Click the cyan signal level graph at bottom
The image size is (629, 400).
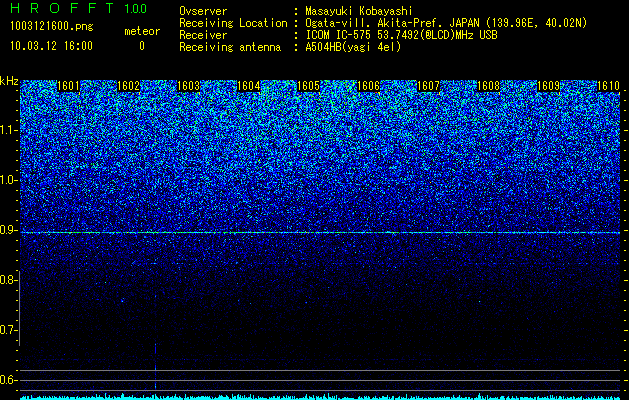tap(320, 397)
